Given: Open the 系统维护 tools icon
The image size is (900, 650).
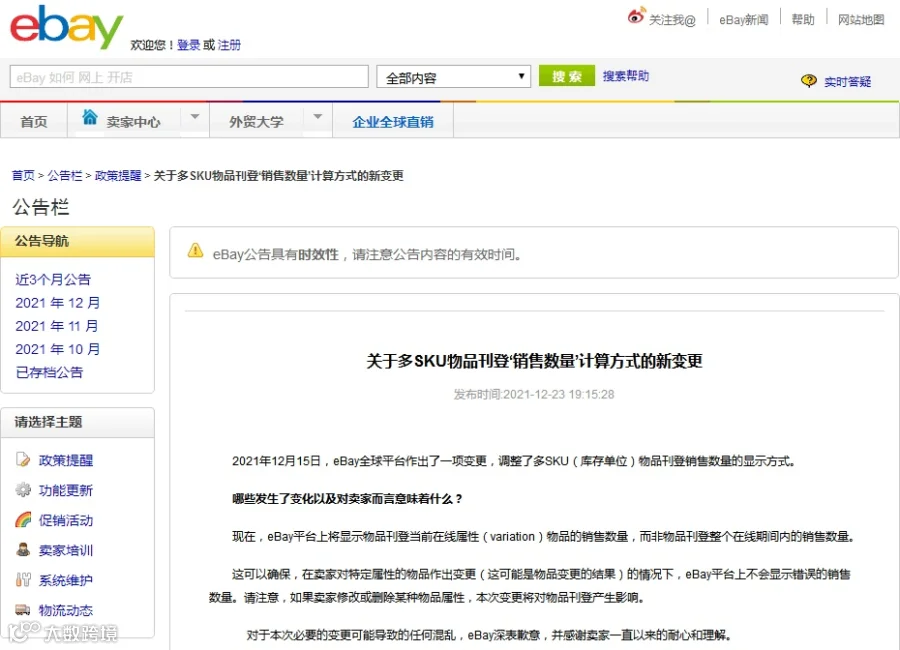Looking at the screenshot, I should click(x=23, y=579).
